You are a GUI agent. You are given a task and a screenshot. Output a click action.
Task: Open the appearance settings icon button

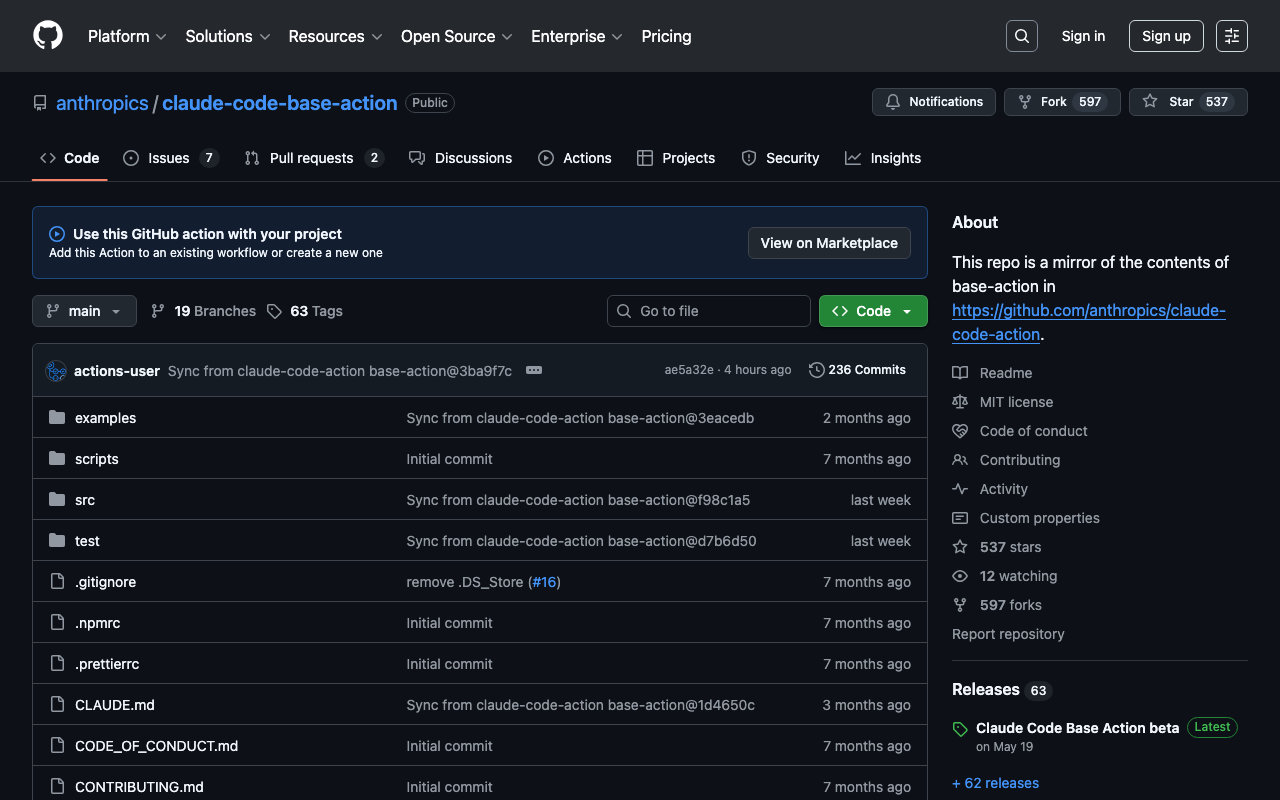pos(1231,36)
